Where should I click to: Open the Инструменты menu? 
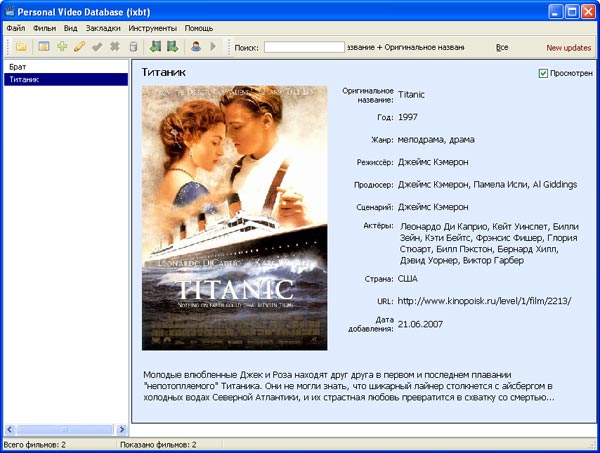pos(152,28)
